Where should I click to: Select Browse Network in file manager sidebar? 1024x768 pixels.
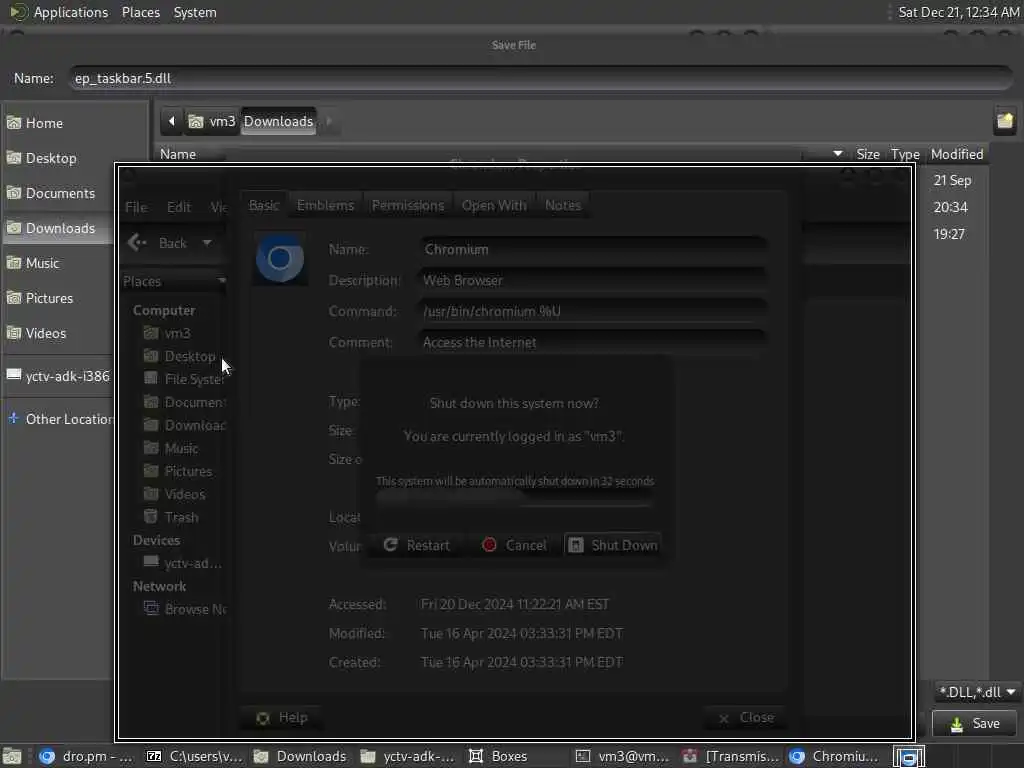(185, 609)
